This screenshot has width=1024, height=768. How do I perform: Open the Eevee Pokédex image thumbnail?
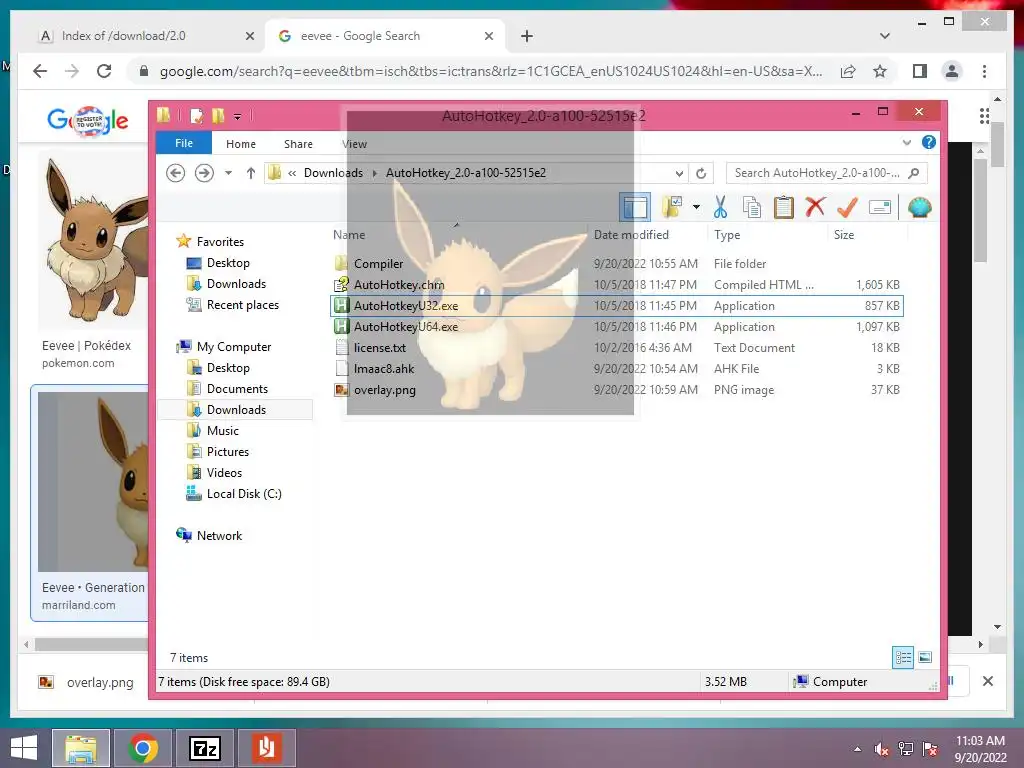pyautogui.click(x=93, y=240)
